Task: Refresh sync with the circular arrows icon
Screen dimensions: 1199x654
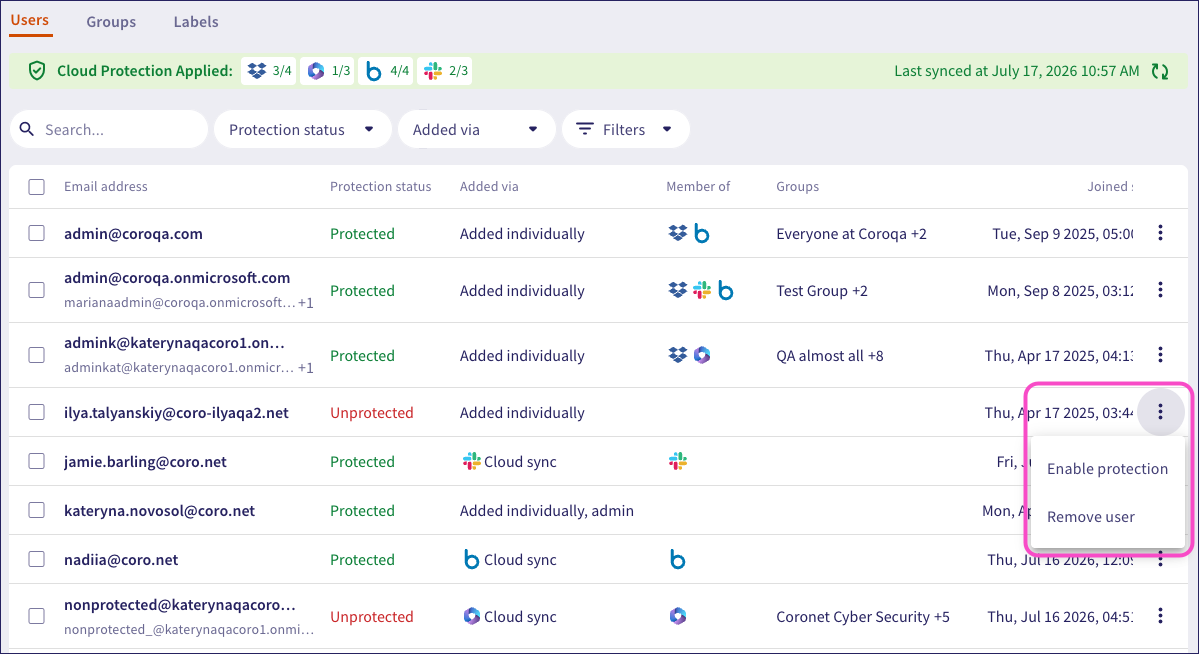Action: pos(1160,71)
